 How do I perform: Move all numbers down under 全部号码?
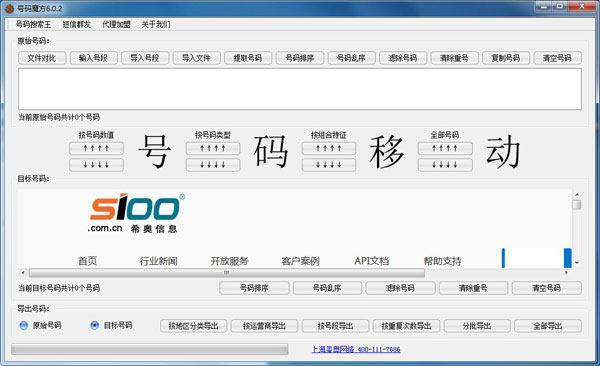click(445, 165)
